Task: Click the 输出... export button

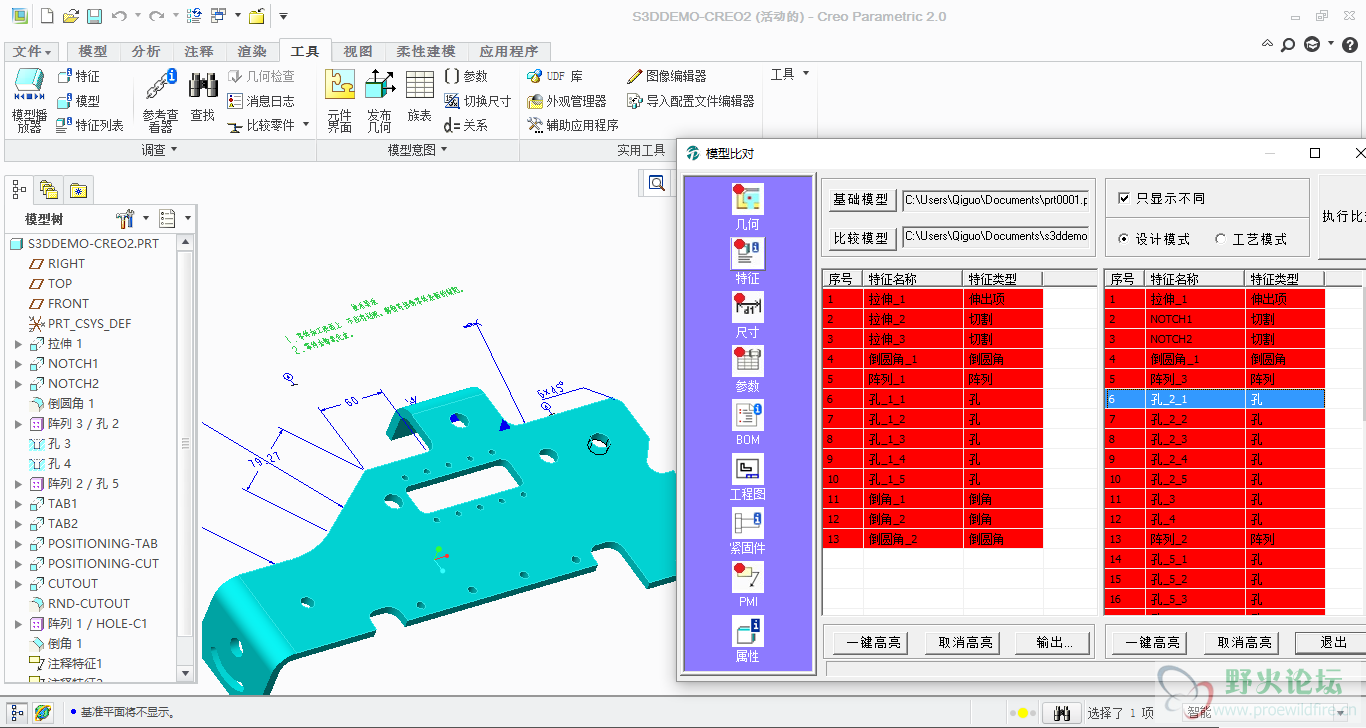Action: (1054, 642)
